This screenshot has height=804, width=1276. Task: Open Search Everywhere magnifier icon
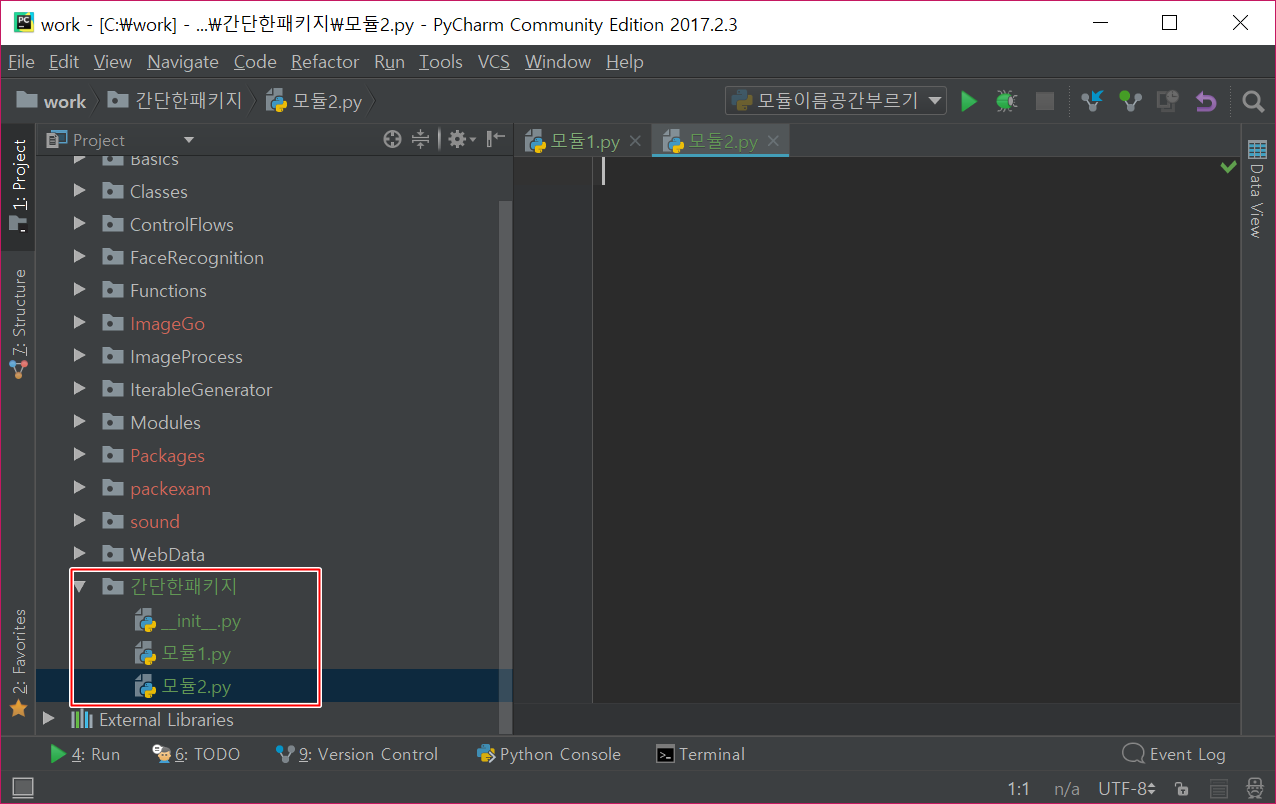1252,101
